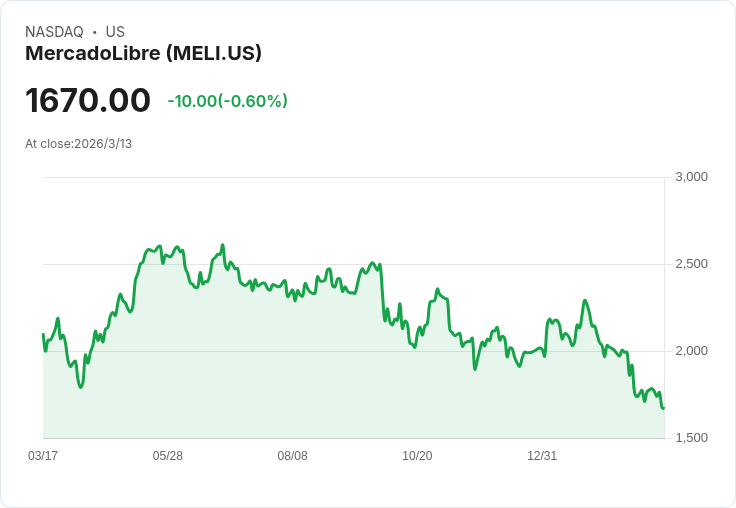The height and width of the screenshot is (508, 736).
Task: Click the 1,500 price axis label
Action: 691,438
